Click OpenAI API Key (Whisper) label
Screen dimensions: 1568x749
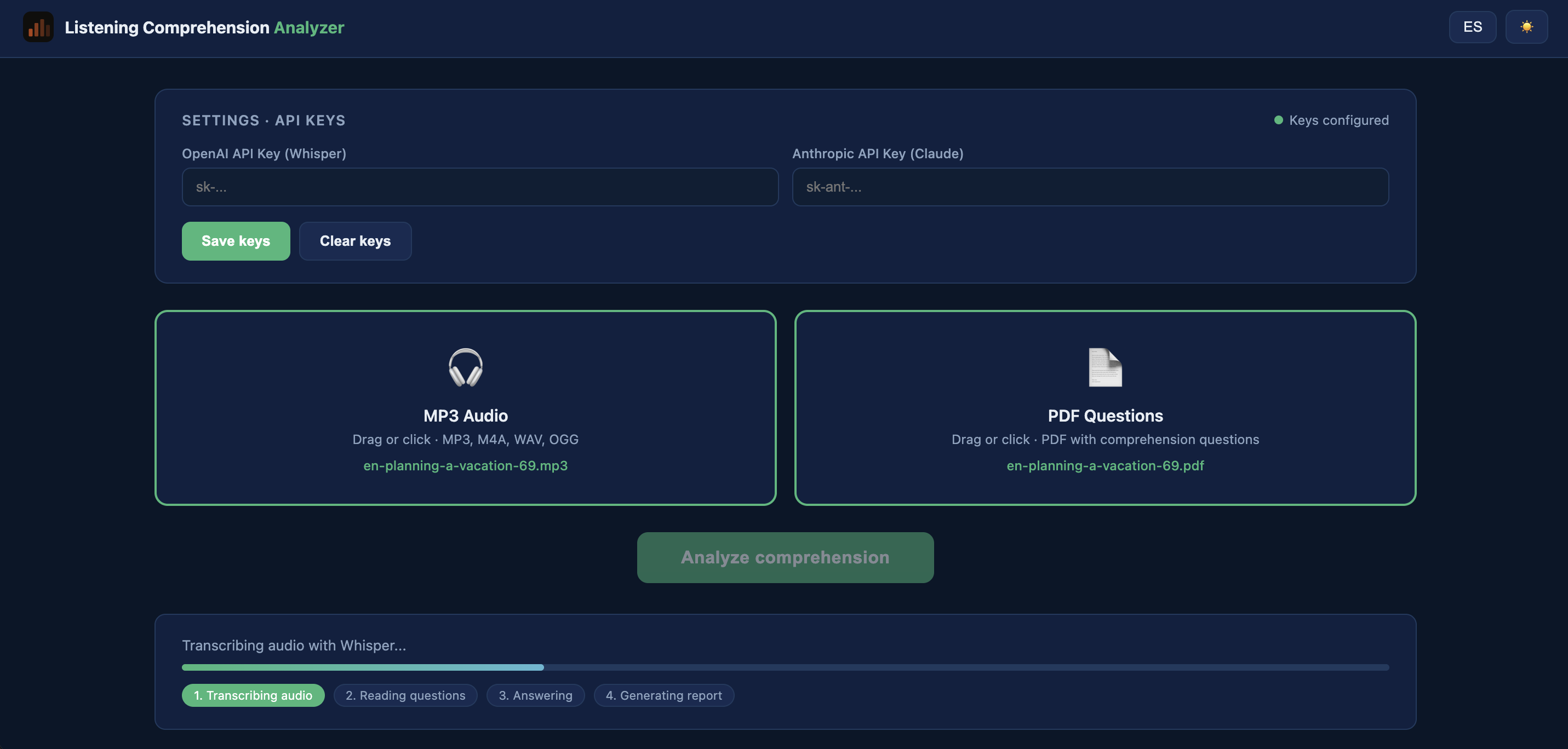tap(264, 153)
